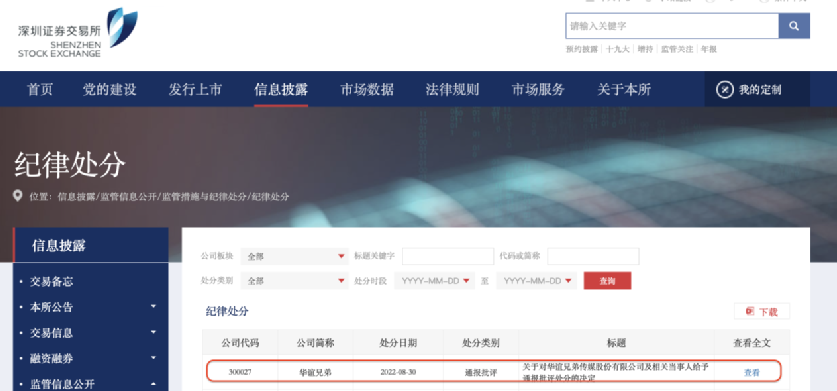Click the 信息披露 sidebar header
The width and height of the screenshot is (837, 391).
tap(90, 245)
